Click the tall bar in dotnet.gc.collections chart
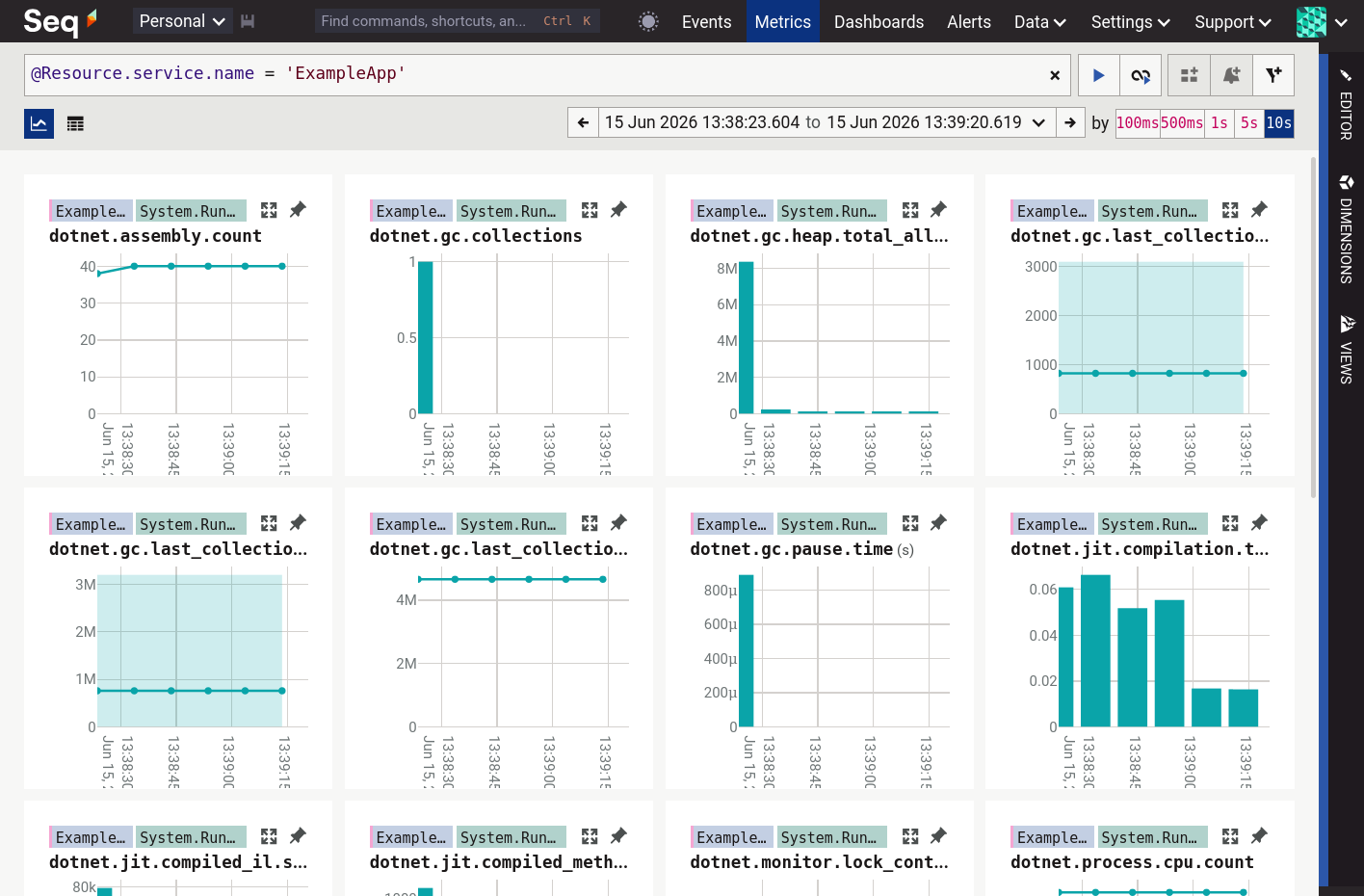 pos(425,337)
